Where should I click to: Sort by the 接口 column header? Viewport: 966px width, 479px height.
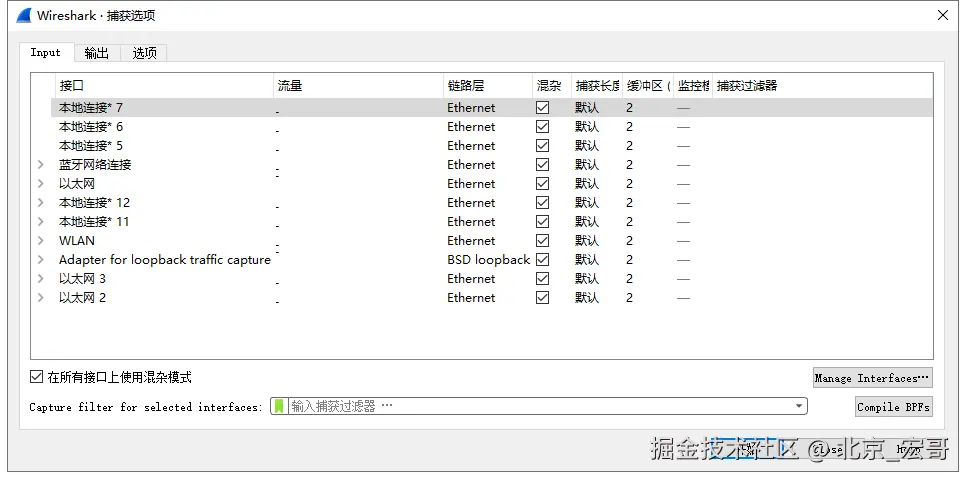162,86
